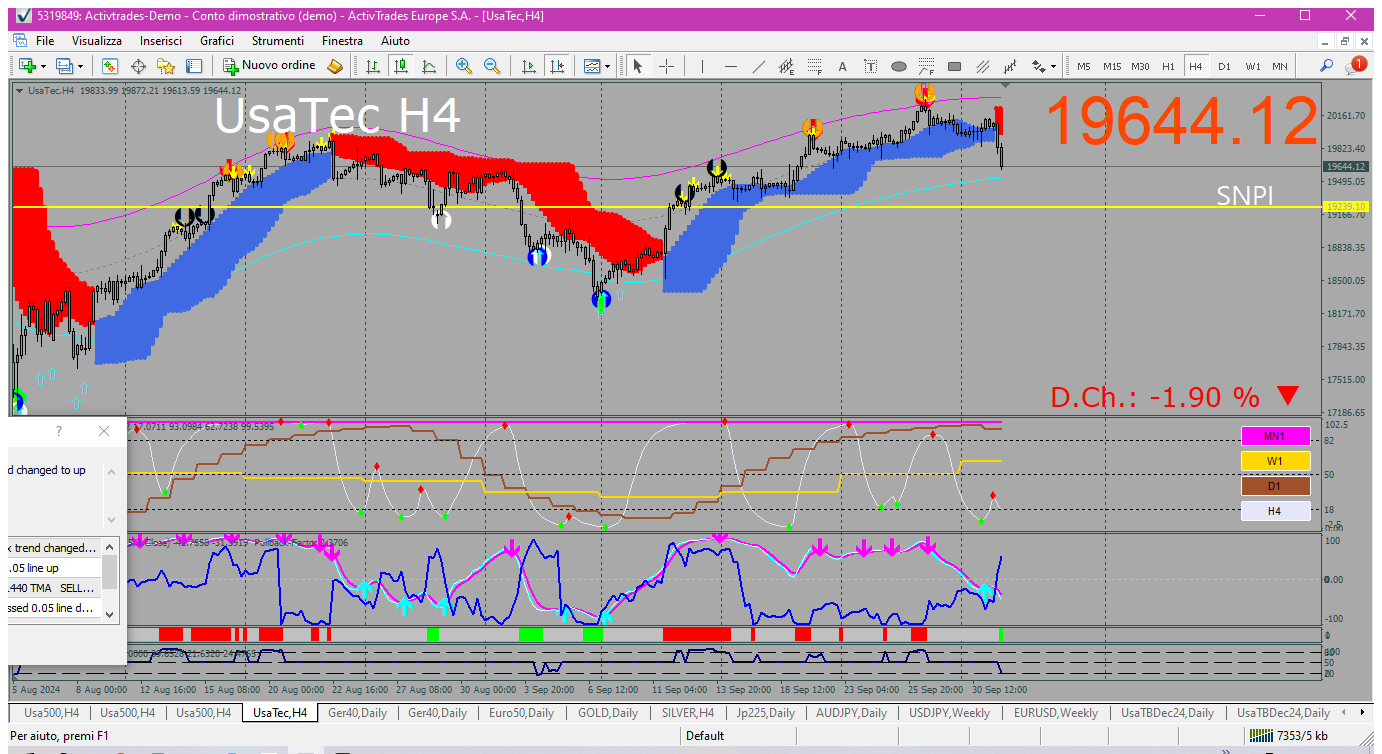Expand the Profiles dropdown arrow
This screenshot has height=754, width=1382.
click(81, 66)
